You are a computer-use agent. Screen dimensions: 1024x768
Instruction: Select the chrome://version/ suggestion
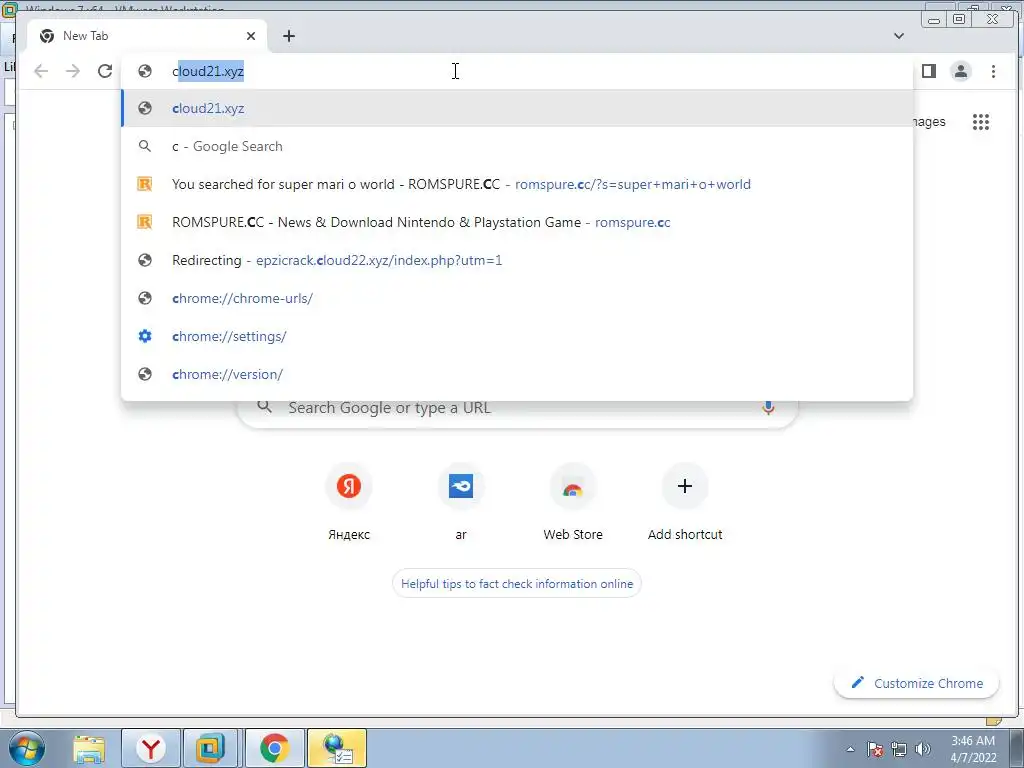[x=517, y=374]
